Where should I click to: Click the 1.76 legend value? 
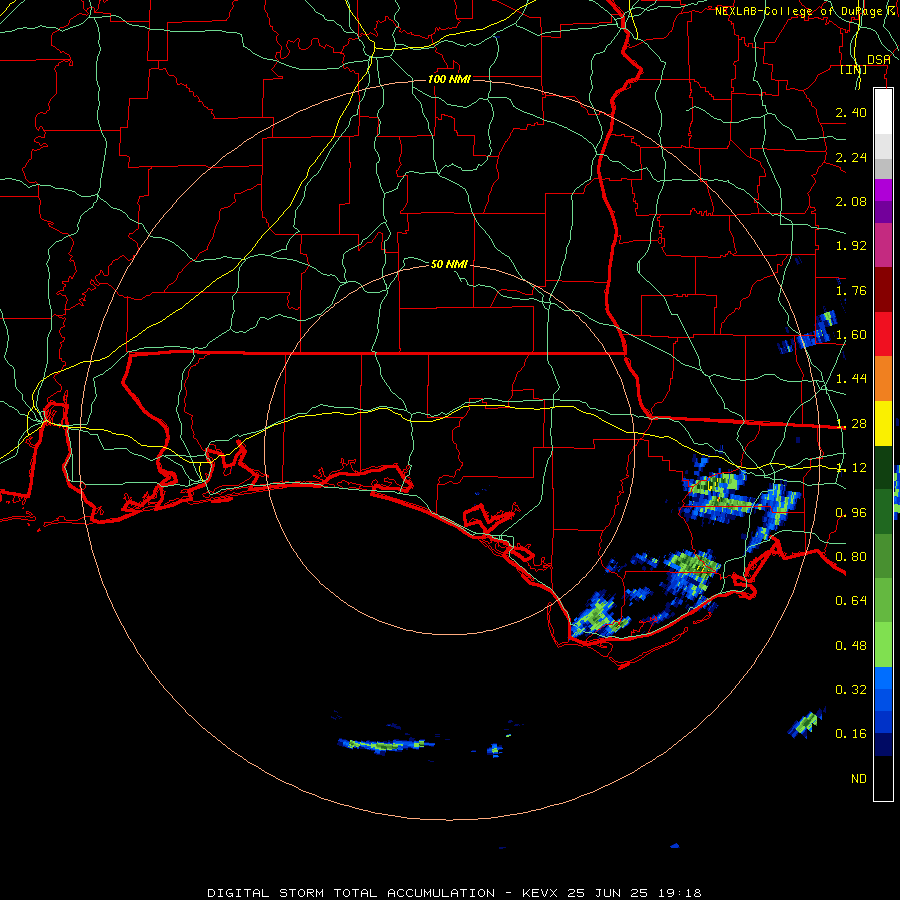click(x=851, y=290)
